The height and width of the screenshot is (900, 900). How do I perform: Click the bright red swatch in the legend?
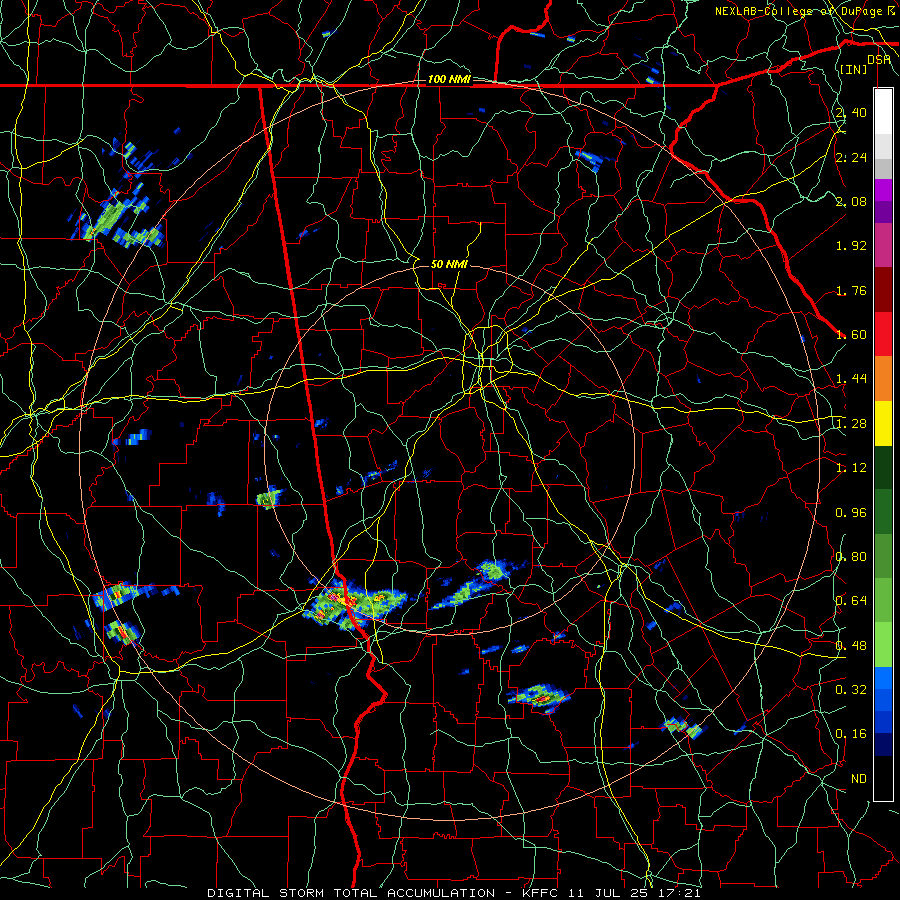883,334
